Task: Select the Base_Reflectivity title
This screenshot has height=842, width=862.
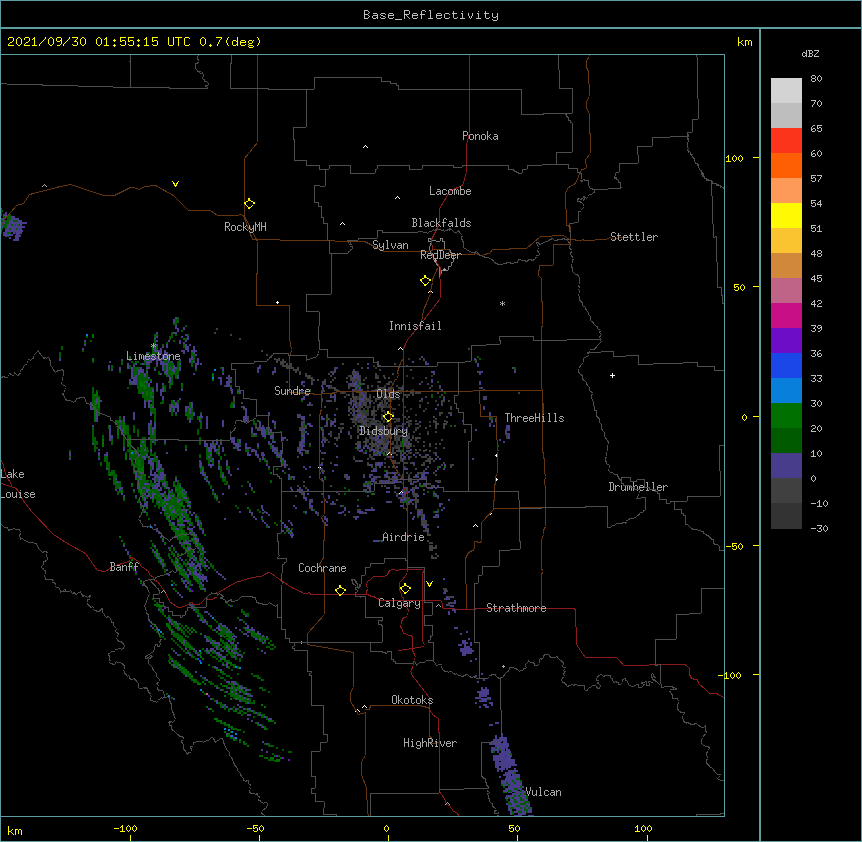Action: [x=431, y=15]
